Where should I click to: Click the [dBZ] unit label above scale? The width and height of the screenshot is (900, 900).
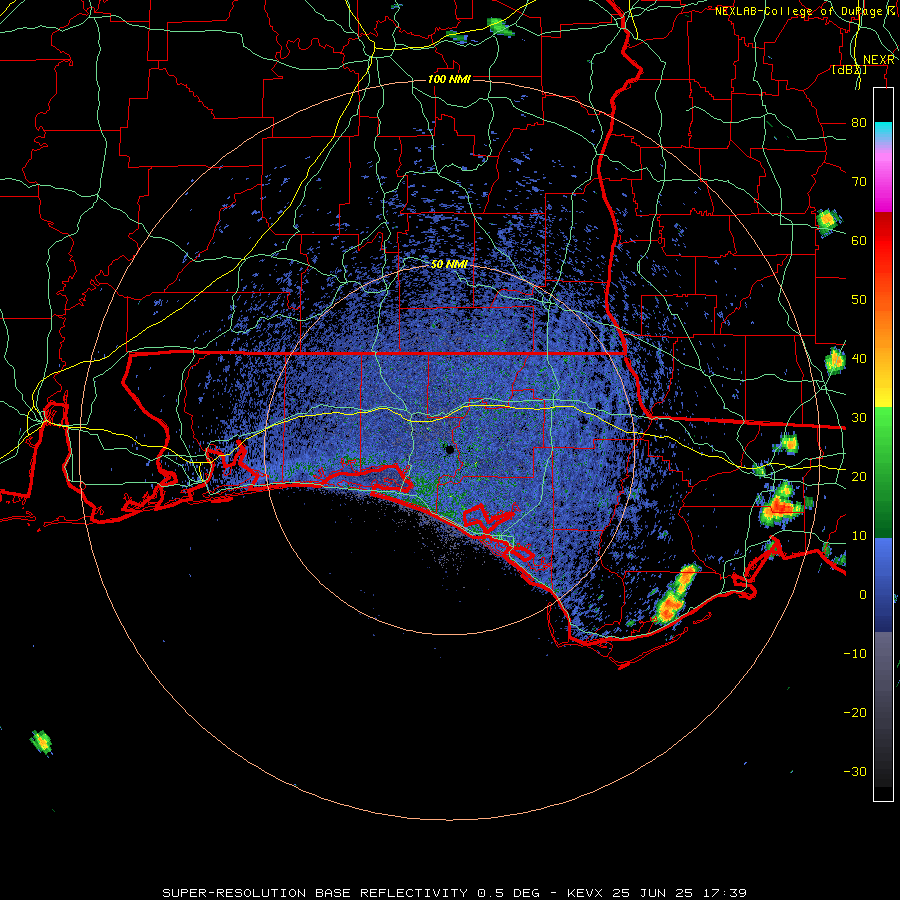pyautogui.click(x=849, y=70)
